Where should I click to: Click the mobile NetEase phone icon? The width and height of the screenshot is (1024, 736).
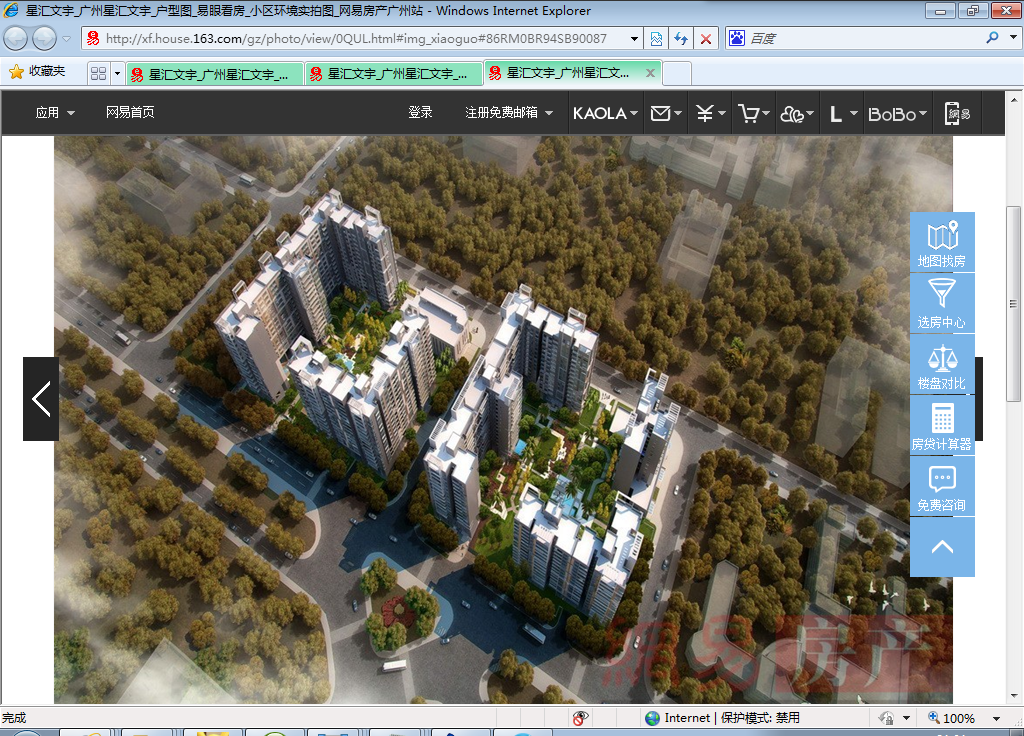pyautogui.click(x=957, y=114)
